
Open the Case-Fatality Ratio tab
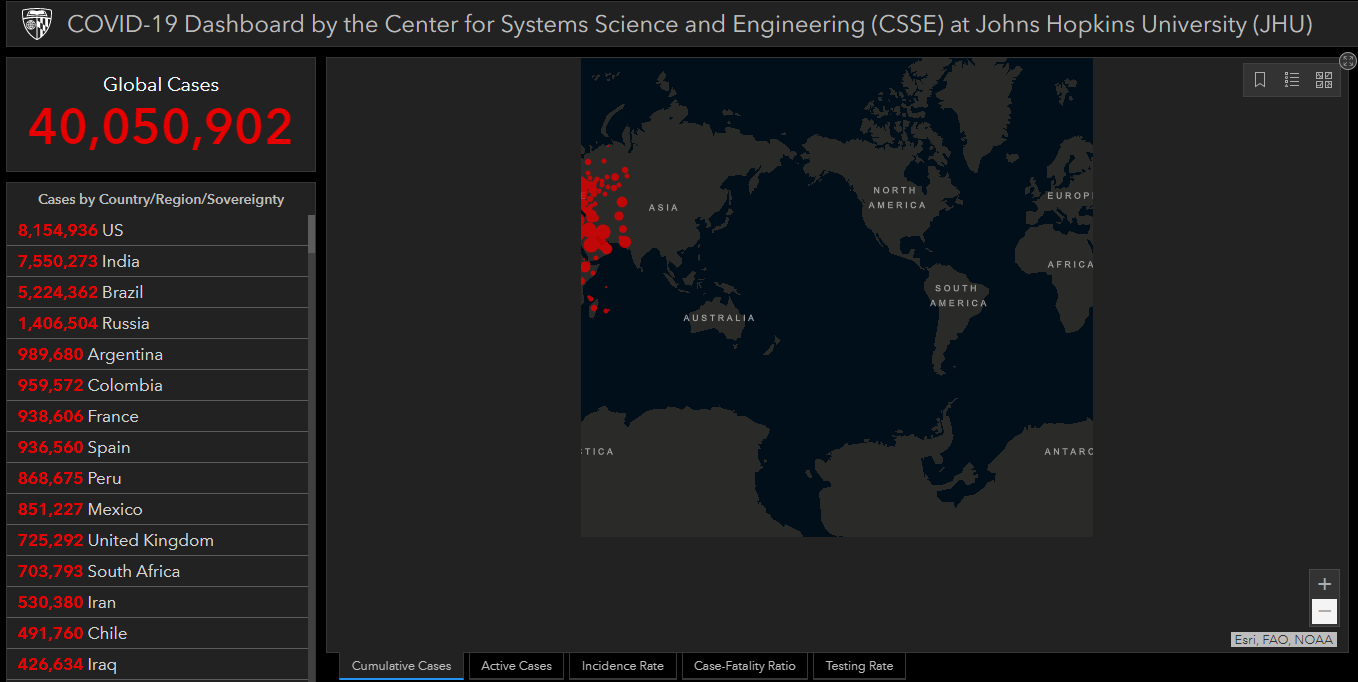click(x=745, y=666)
